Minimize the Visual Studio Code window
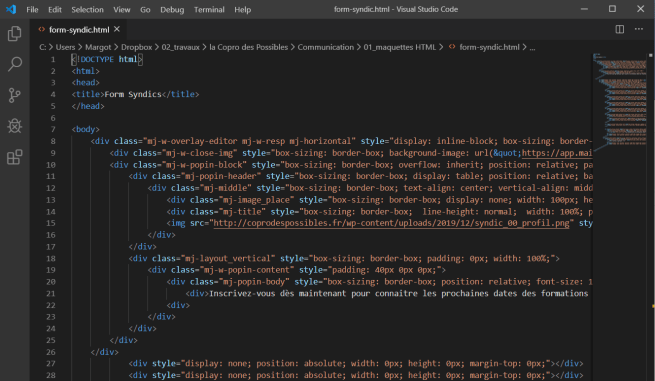 [x=584, y=9]
